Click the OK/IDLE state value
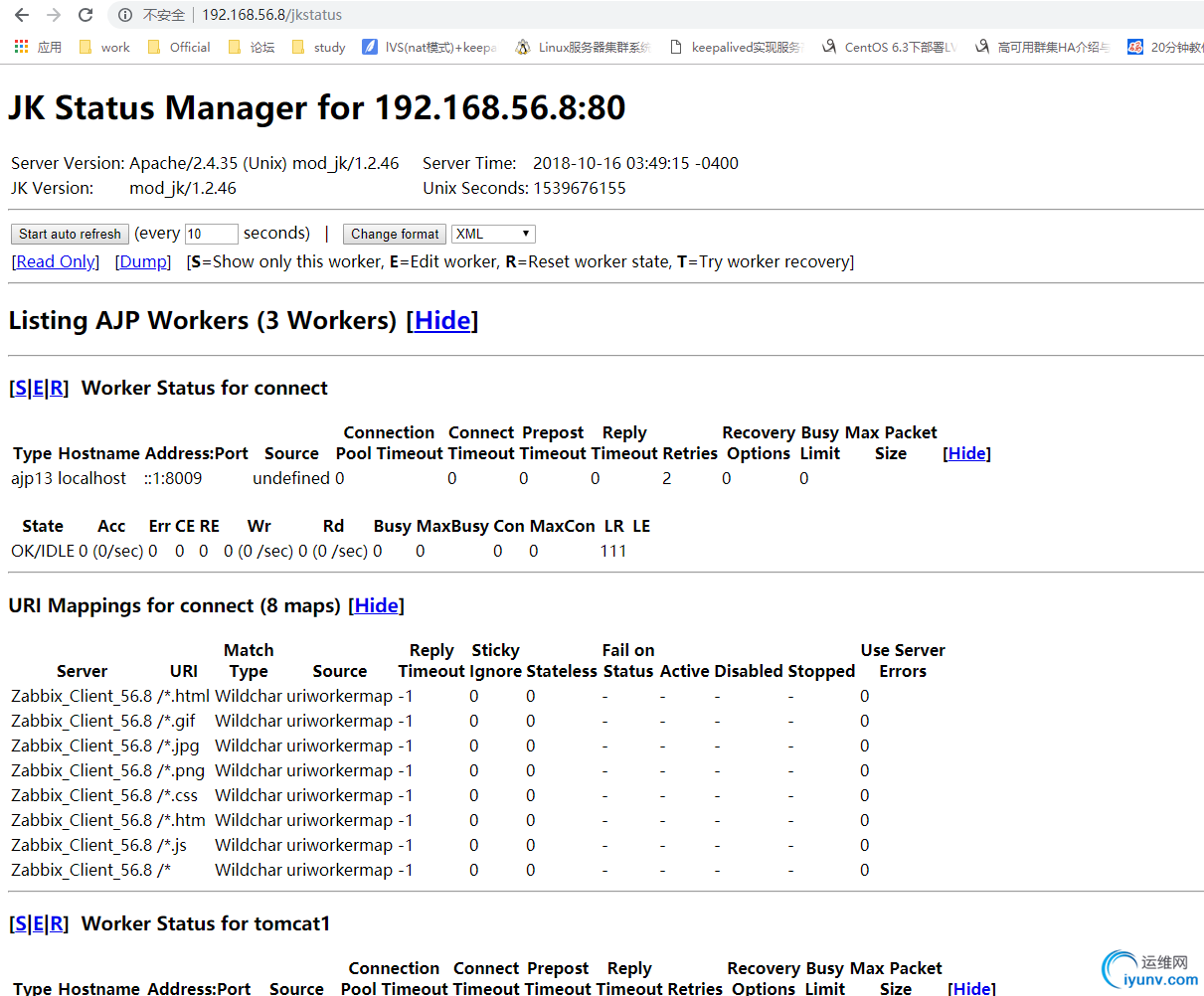The height and width of the screenshot is (996, 1204). coord(43,551)
